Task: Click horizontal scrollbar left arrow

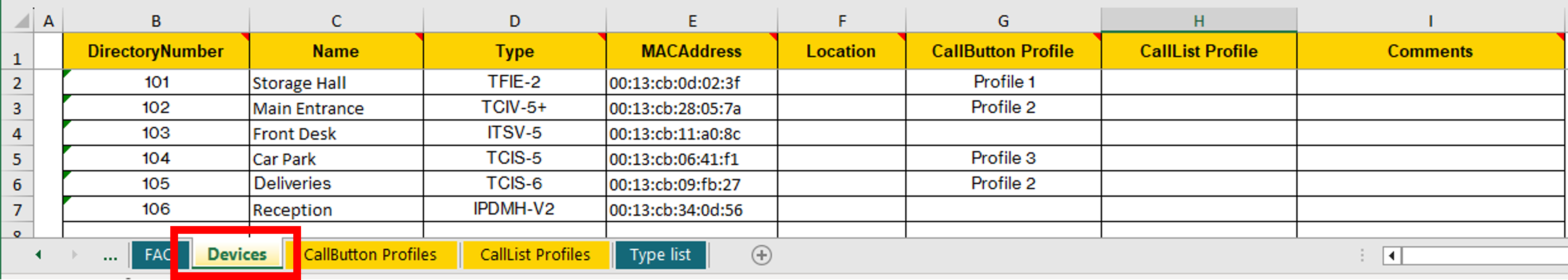Action: point(1391,256)
